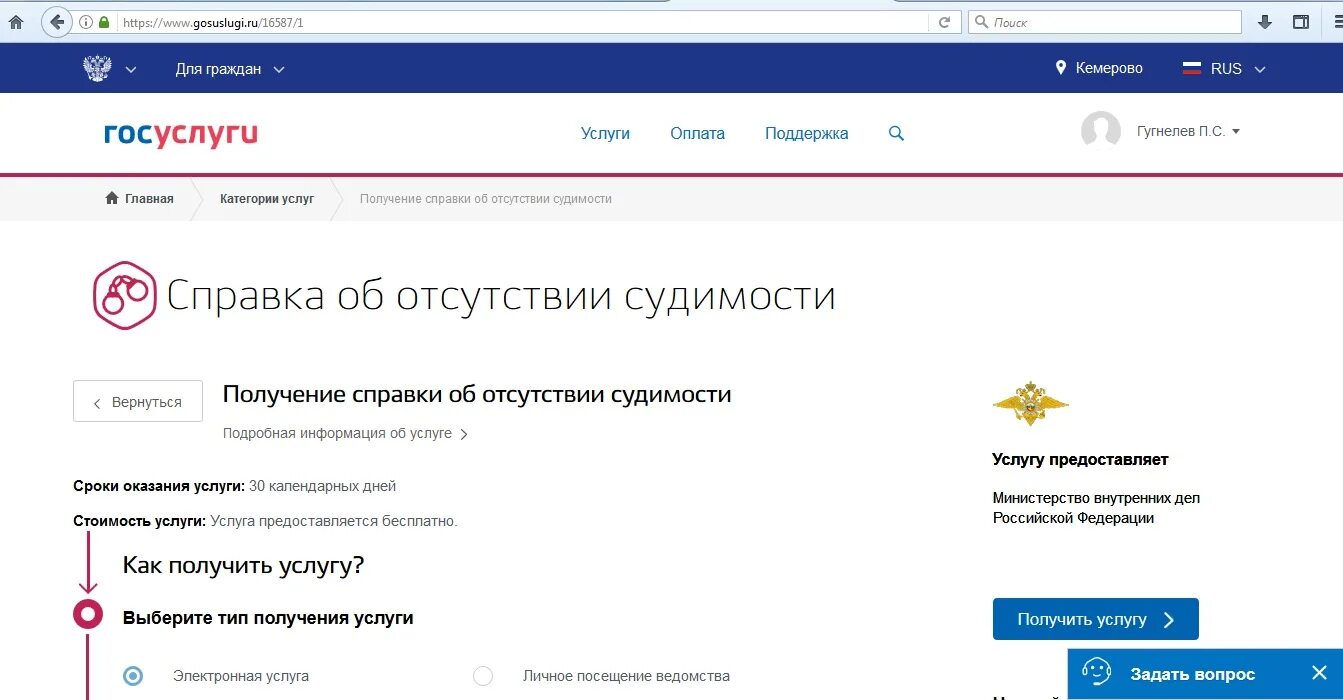The height and width of the screenshot is (700, 1343).
Task: Open Для граждан audience dropdown
Action: (x=230, y=69)
